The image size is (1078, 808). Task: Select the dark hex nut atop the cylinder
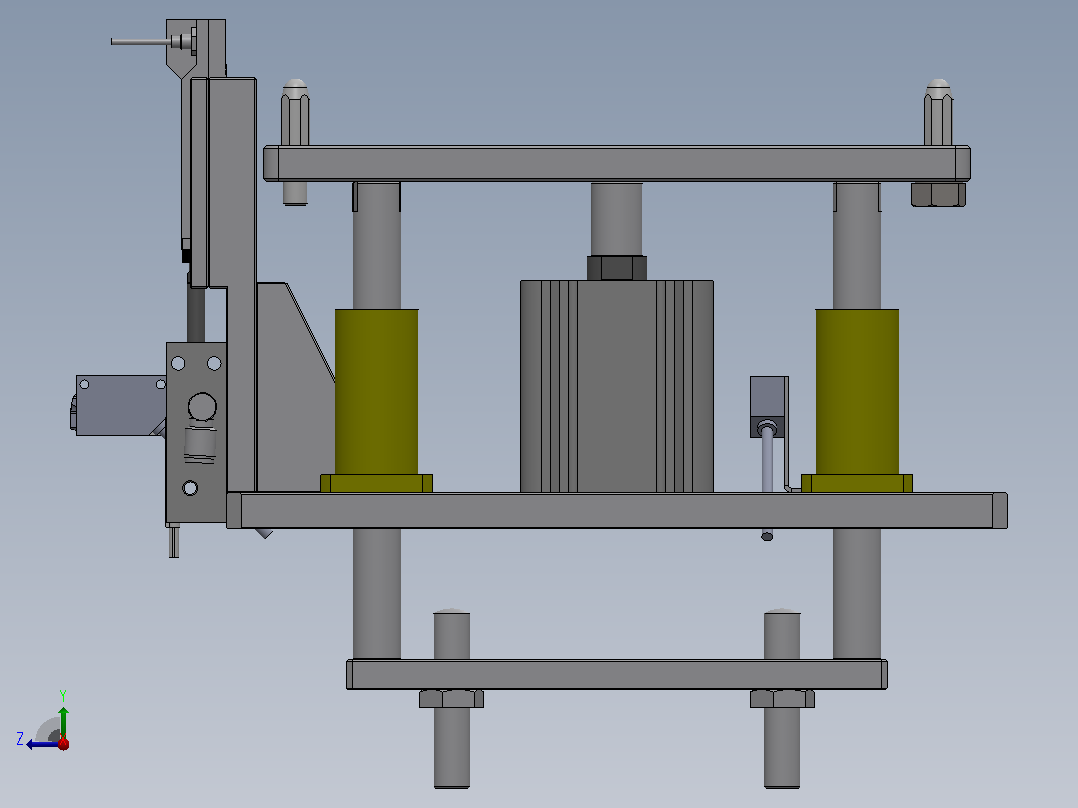coord(617,267)
